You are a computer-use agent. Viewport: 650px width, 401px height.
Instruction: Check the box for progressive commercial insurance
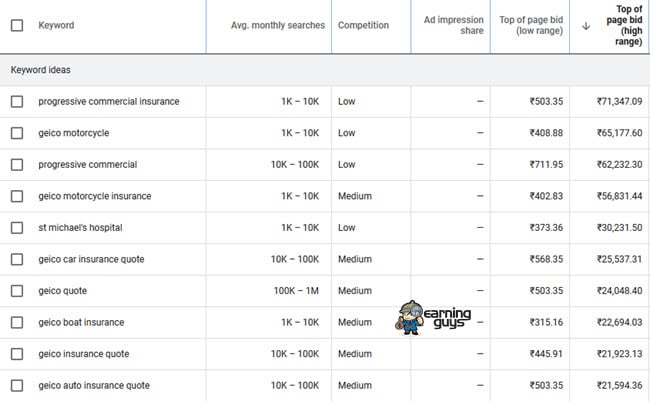[17, 102]
